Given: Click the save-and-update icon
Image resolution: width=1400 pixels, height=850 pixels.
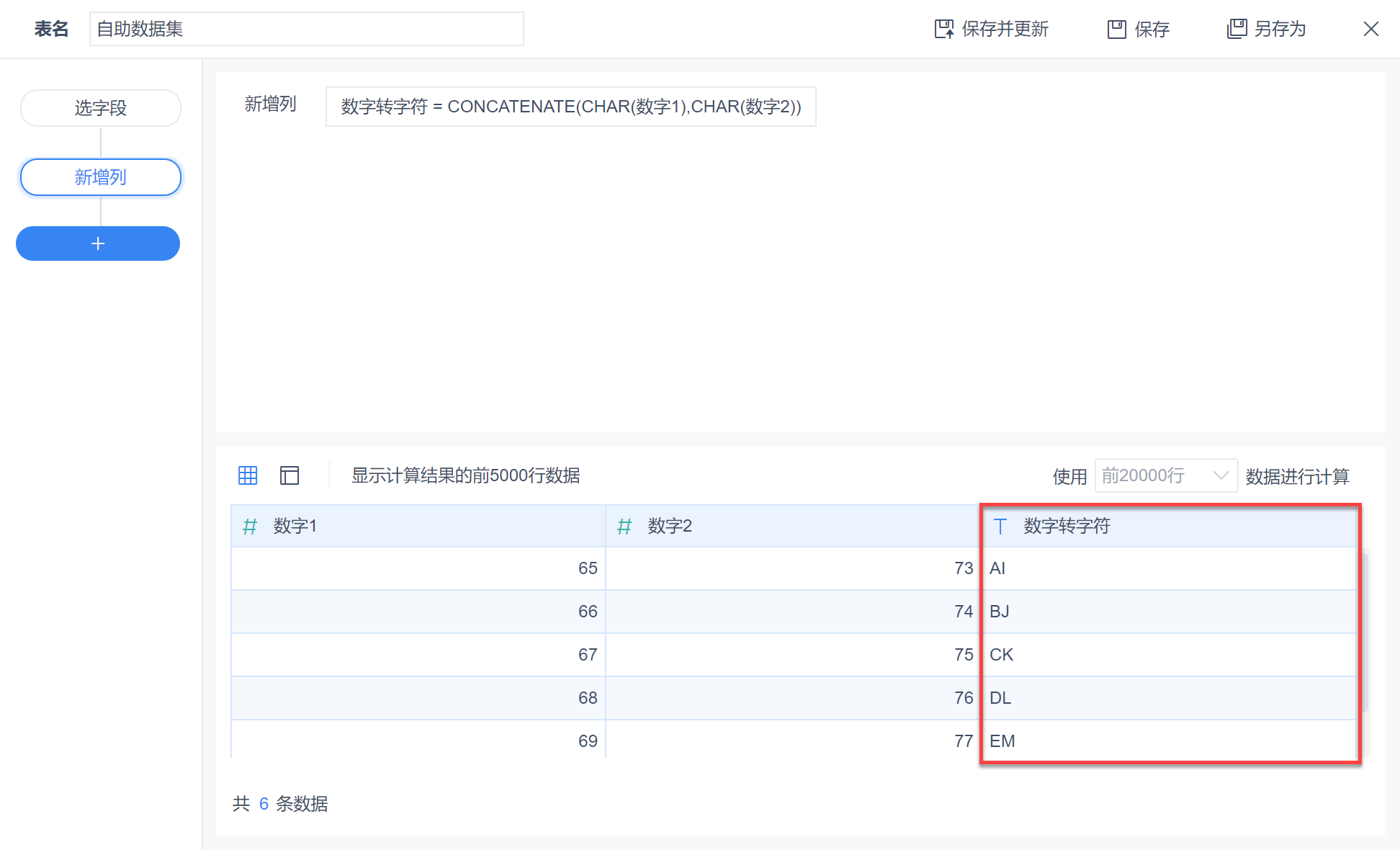Looking at the screenshot, I should pos(943,29).
